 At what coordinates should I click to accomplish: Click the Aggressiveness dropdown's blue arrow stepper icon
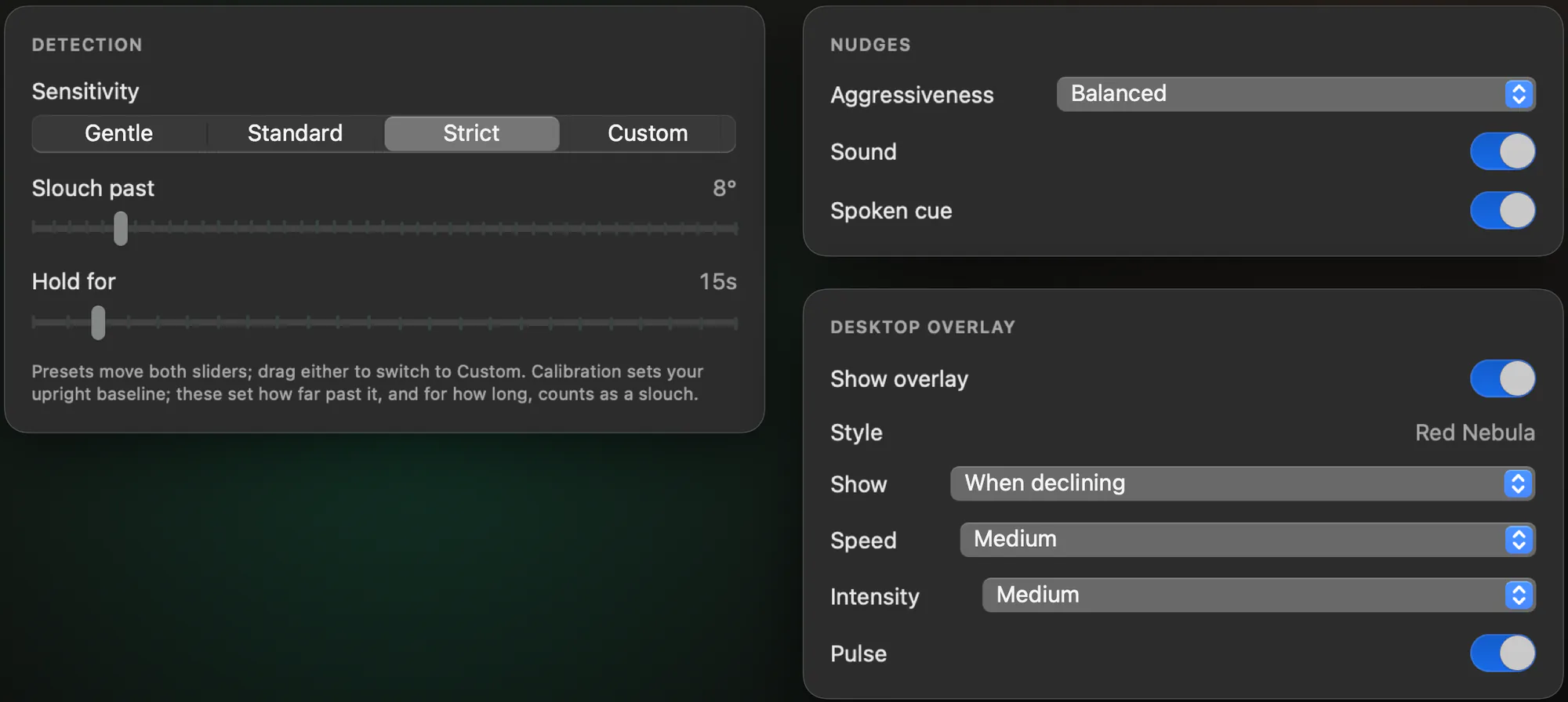click(x=1519, y=94)
